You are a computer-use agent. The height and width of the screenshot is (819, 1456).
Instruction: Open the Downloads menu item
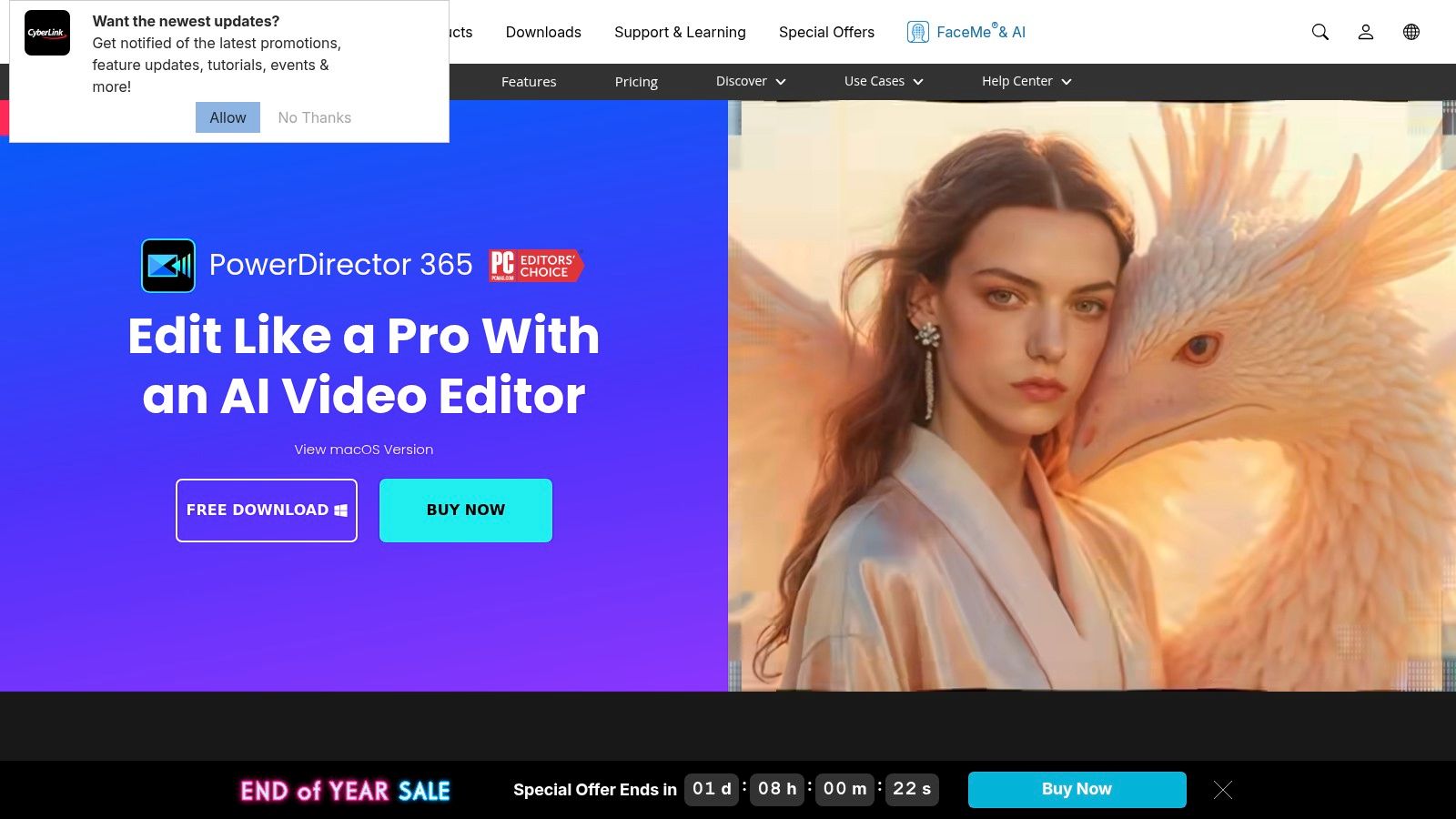[543, 32]
